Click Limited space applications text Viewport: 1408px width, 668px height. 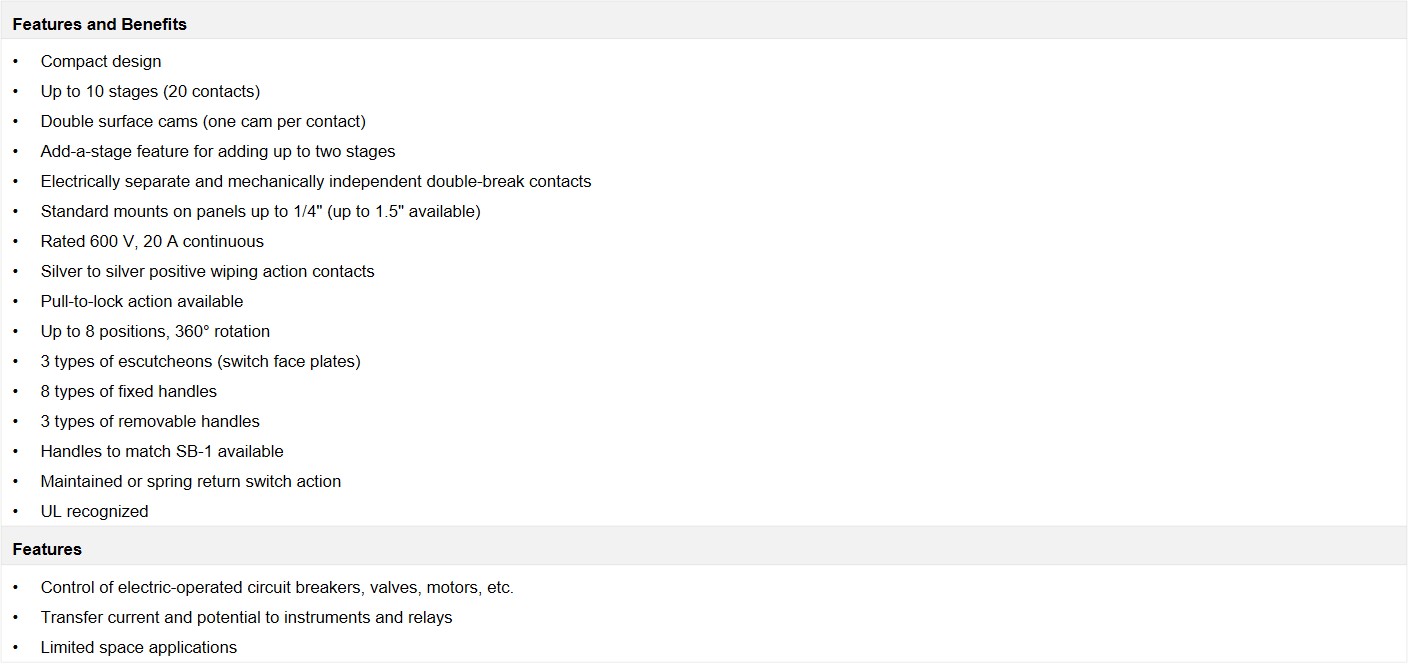(139, 647)
